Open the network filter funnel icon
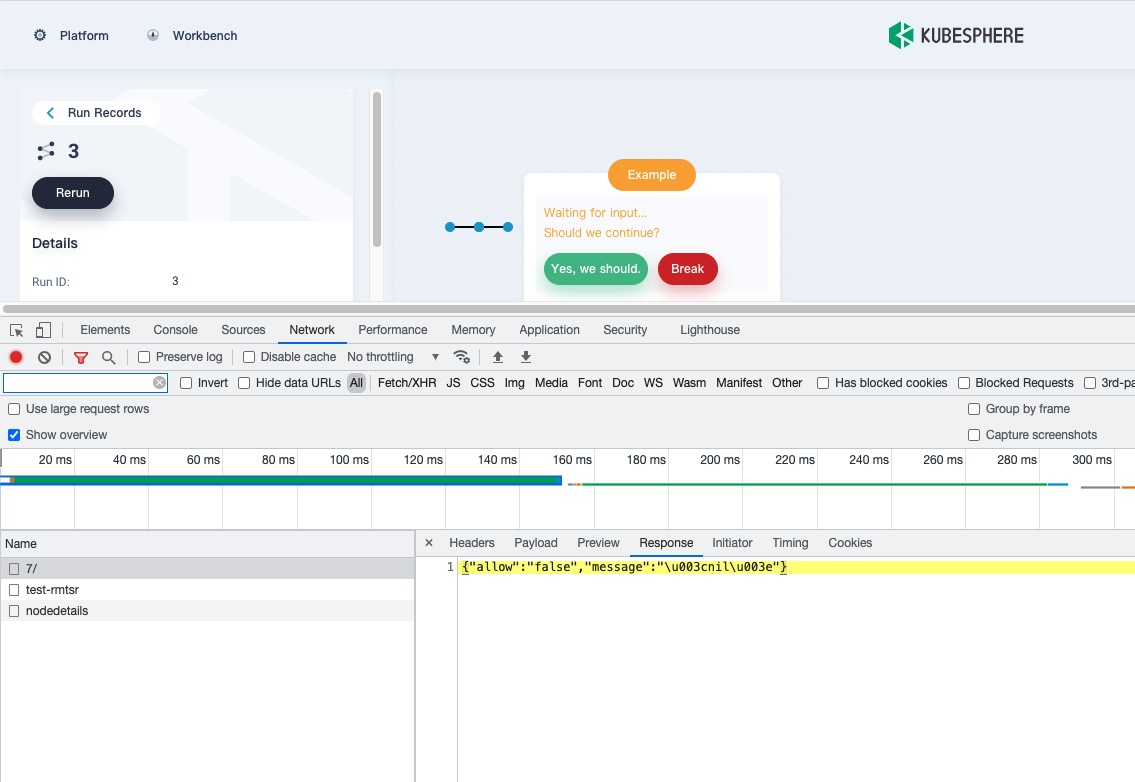 click(80, 356)
